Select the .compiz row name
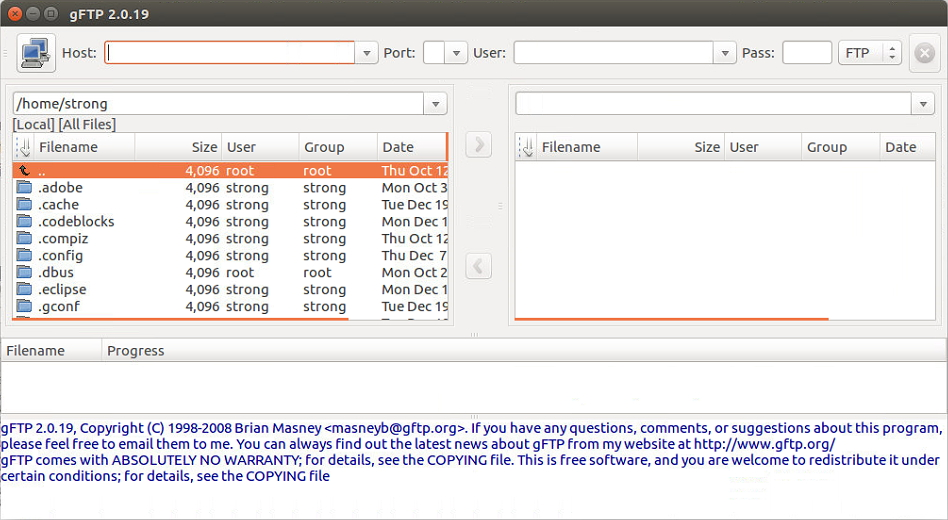Screen dimensions: 948x520 [x=63, y=238]
